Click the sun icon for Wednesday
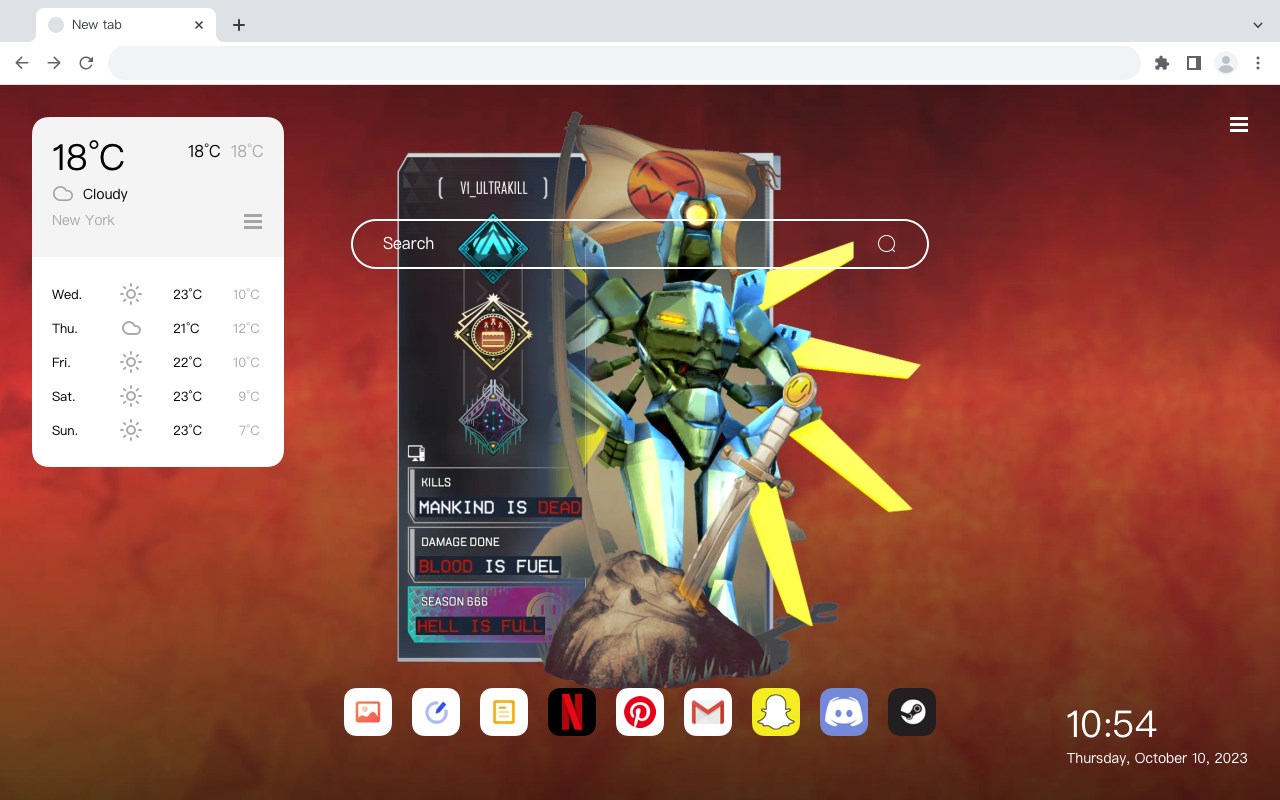The height and width of the screenshot is (800, 1280). click(131, 294)
